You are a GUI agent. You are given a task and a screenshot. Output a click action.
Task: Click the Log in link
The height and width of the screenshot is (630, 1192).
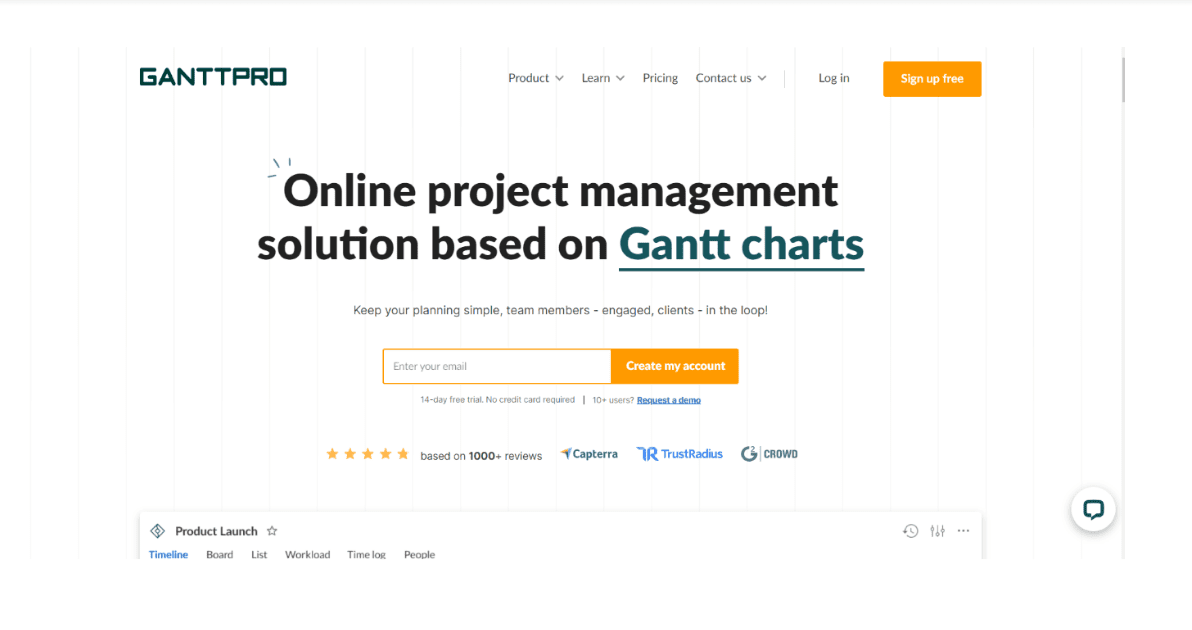(x=834, y=78)
